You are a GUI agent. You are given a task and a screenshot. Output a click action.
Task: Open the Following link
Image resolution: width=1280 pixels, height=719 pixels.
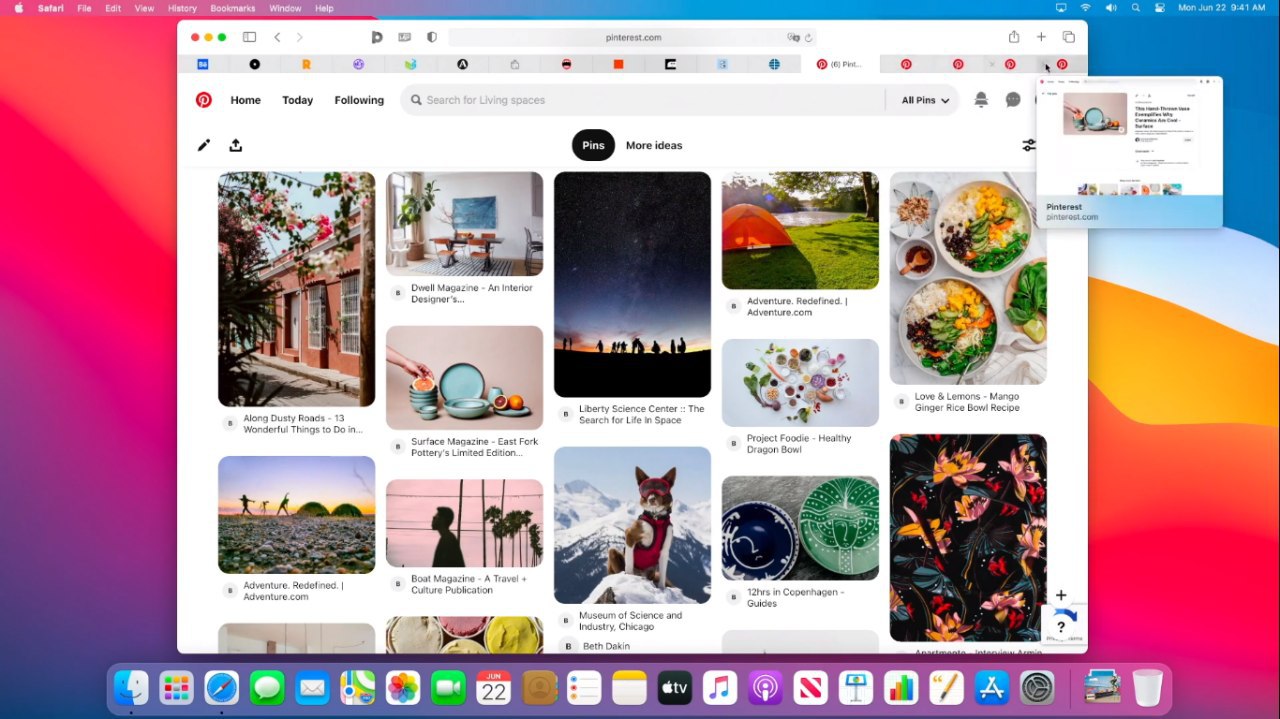[359, 100]
